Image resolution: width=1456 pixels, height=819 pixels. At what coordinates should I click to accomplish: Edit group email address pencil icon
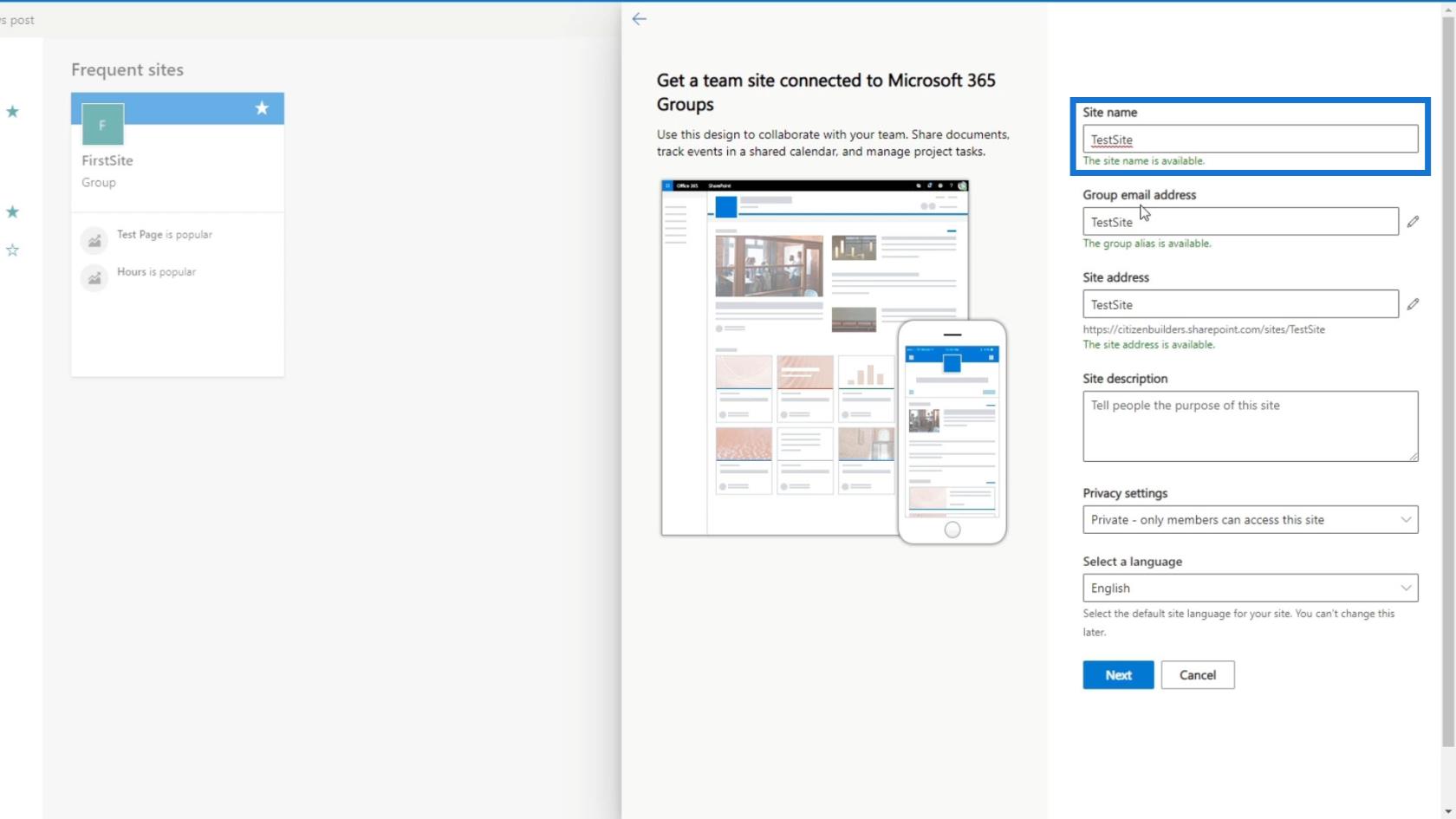1413,222
